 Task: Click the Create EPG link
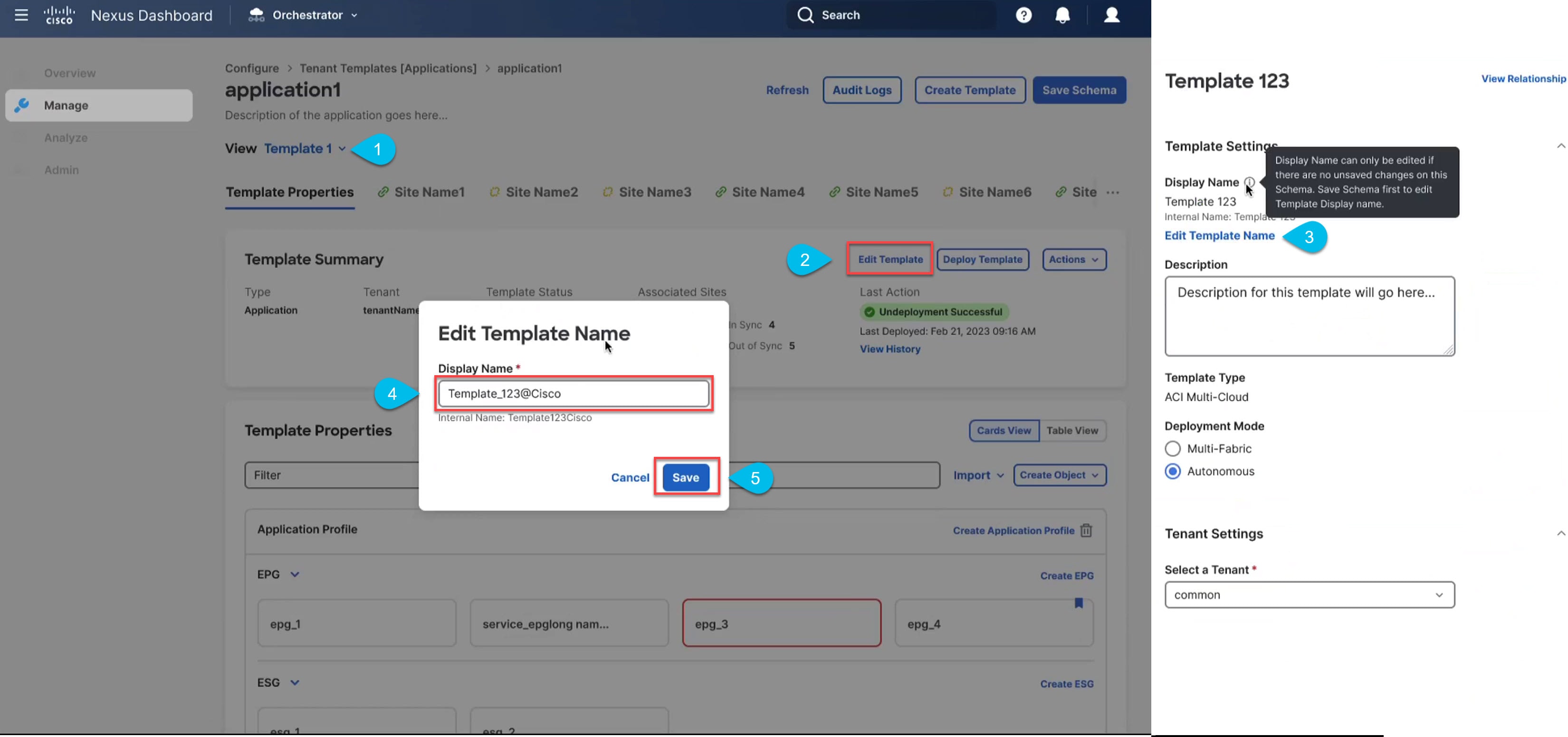coord(1066,576)
